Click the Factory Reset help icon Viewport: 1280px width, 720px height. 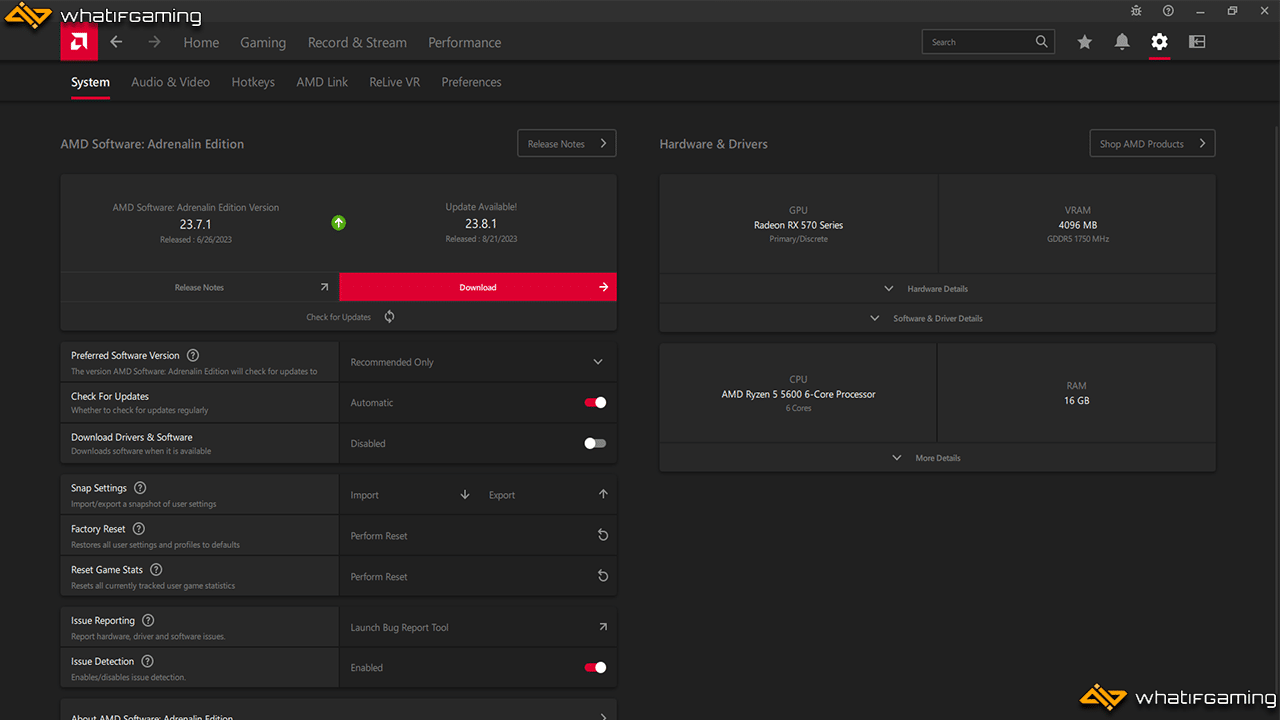pyautogui.click(x=139, y=529)
